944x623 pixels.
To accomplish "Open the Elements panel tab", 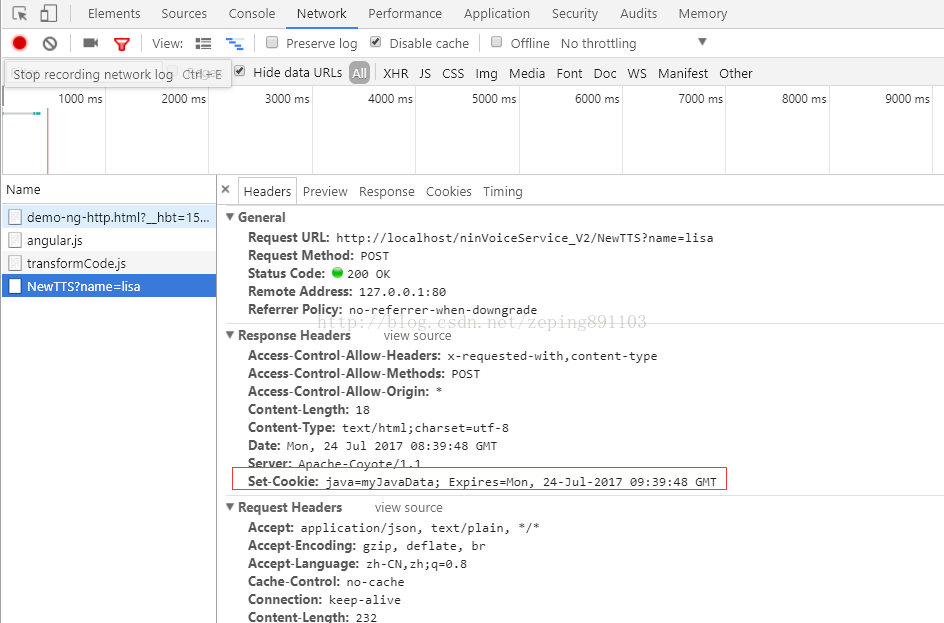I will point(114,13).
